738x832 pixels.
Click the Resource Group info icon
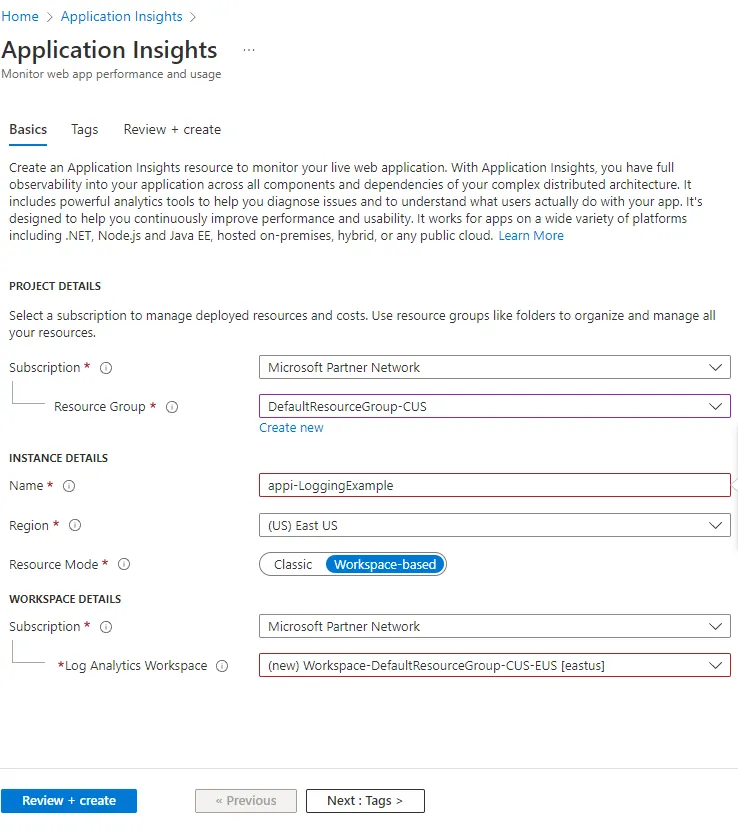(171, 407)
